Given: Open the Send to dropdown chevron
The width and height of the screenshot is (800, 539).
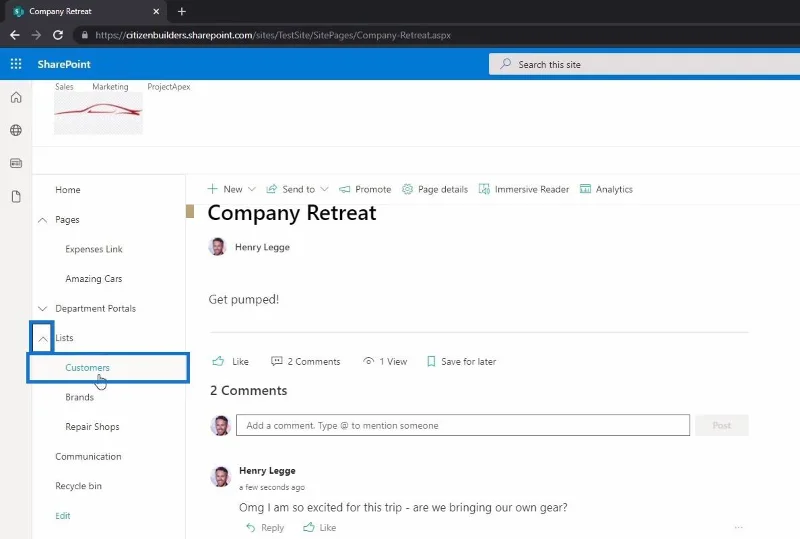Looking at the screenshot, I should tap(324, 189).
